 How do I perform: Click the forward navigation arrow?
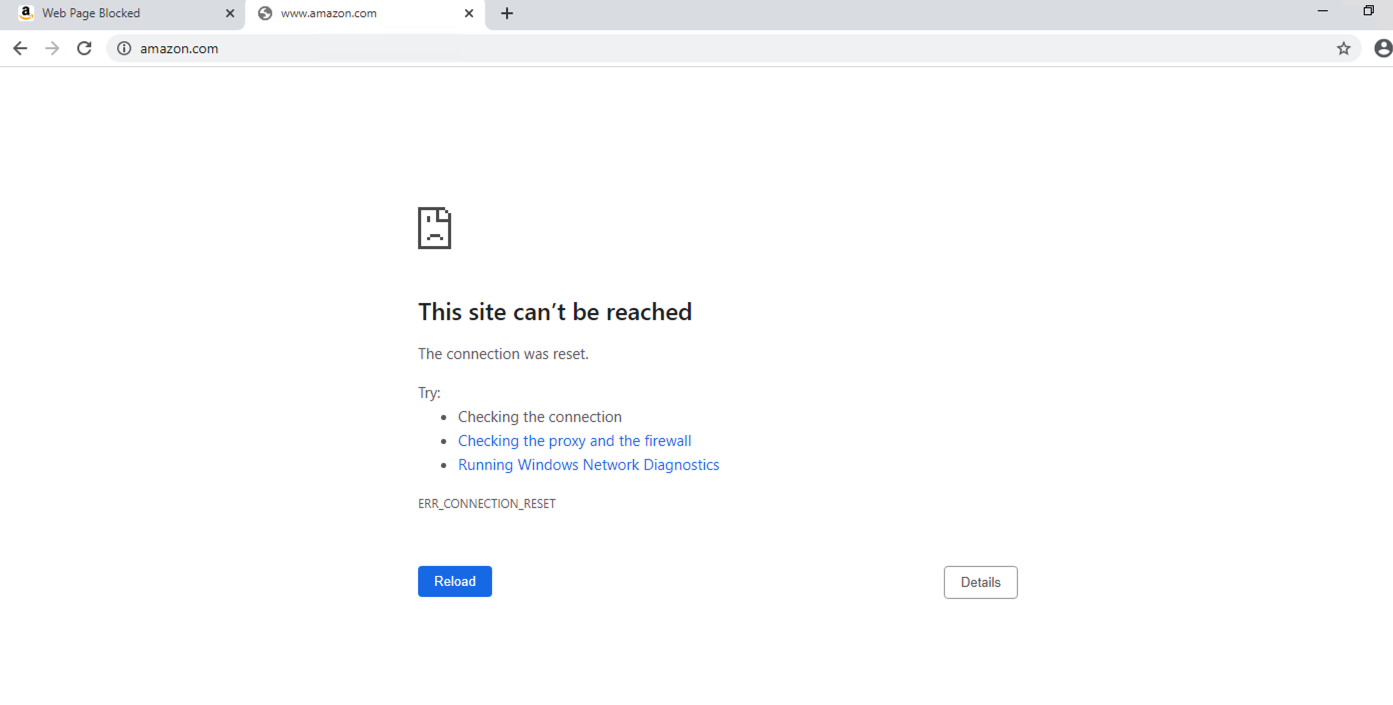[x=52, y=48]
